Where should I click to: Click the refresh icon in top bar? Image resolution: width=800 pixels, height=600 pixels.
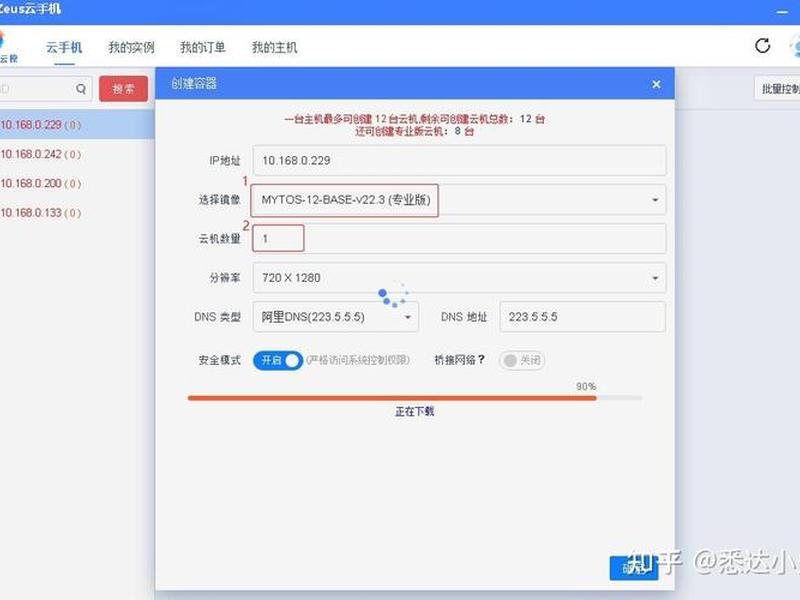[x=762, y=46]
